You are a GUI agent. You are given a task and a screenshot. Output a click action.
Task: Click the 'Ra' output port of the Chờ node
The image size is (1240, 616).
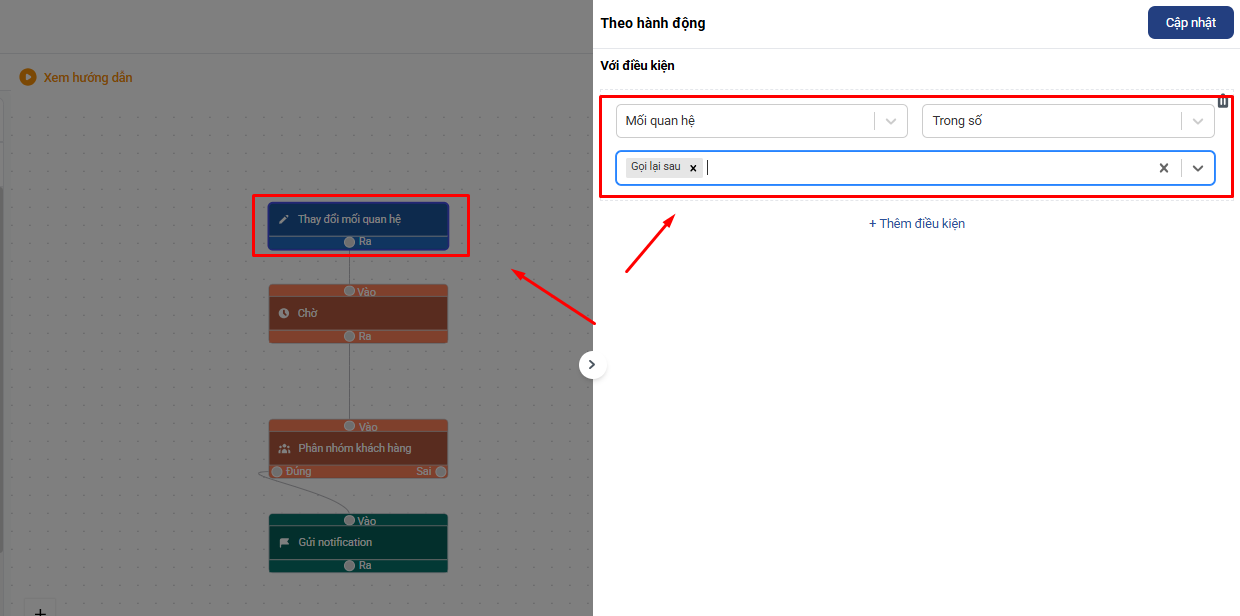pos(349,336)
